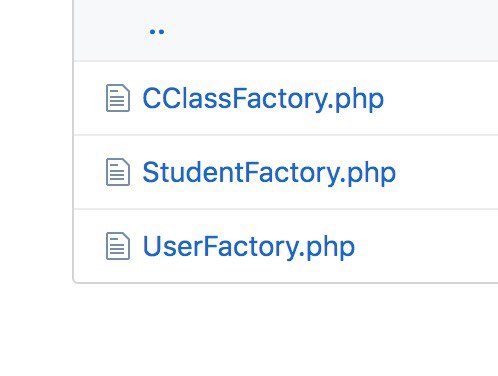The image size is (498, 376).
Task: Navigate back one folder using the two dots
Action: (157, 32)
